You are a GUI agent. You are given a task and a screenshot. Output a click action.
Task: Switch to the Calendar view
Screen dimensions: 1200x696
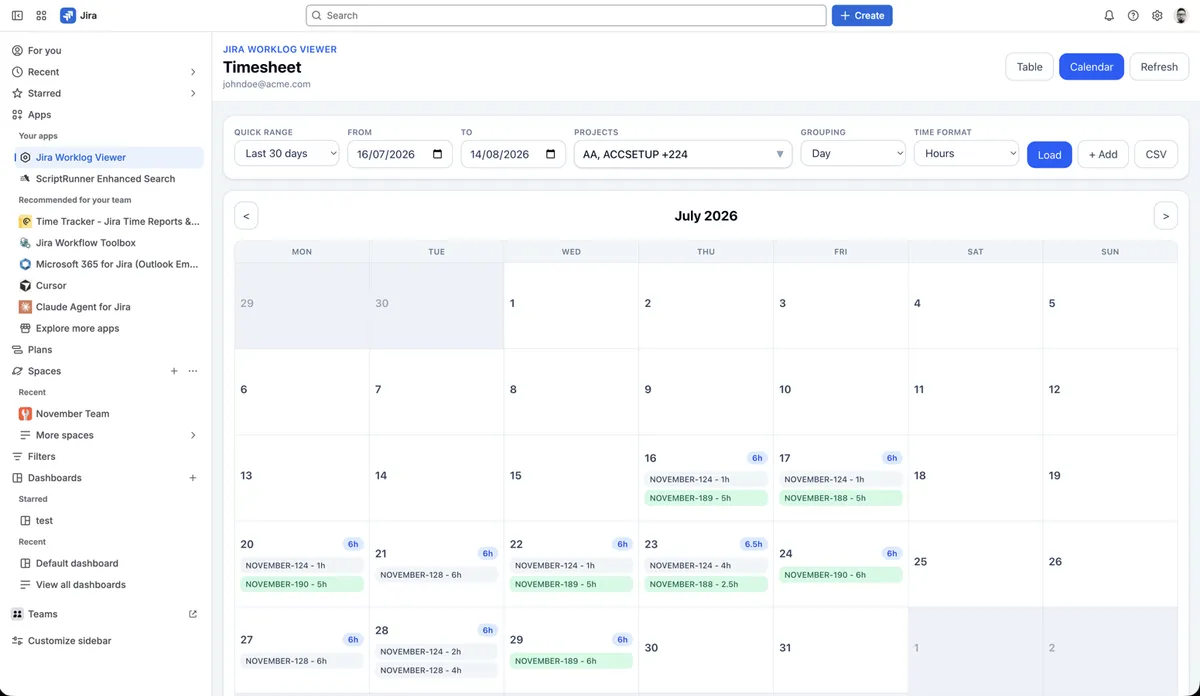(1091, 67)
